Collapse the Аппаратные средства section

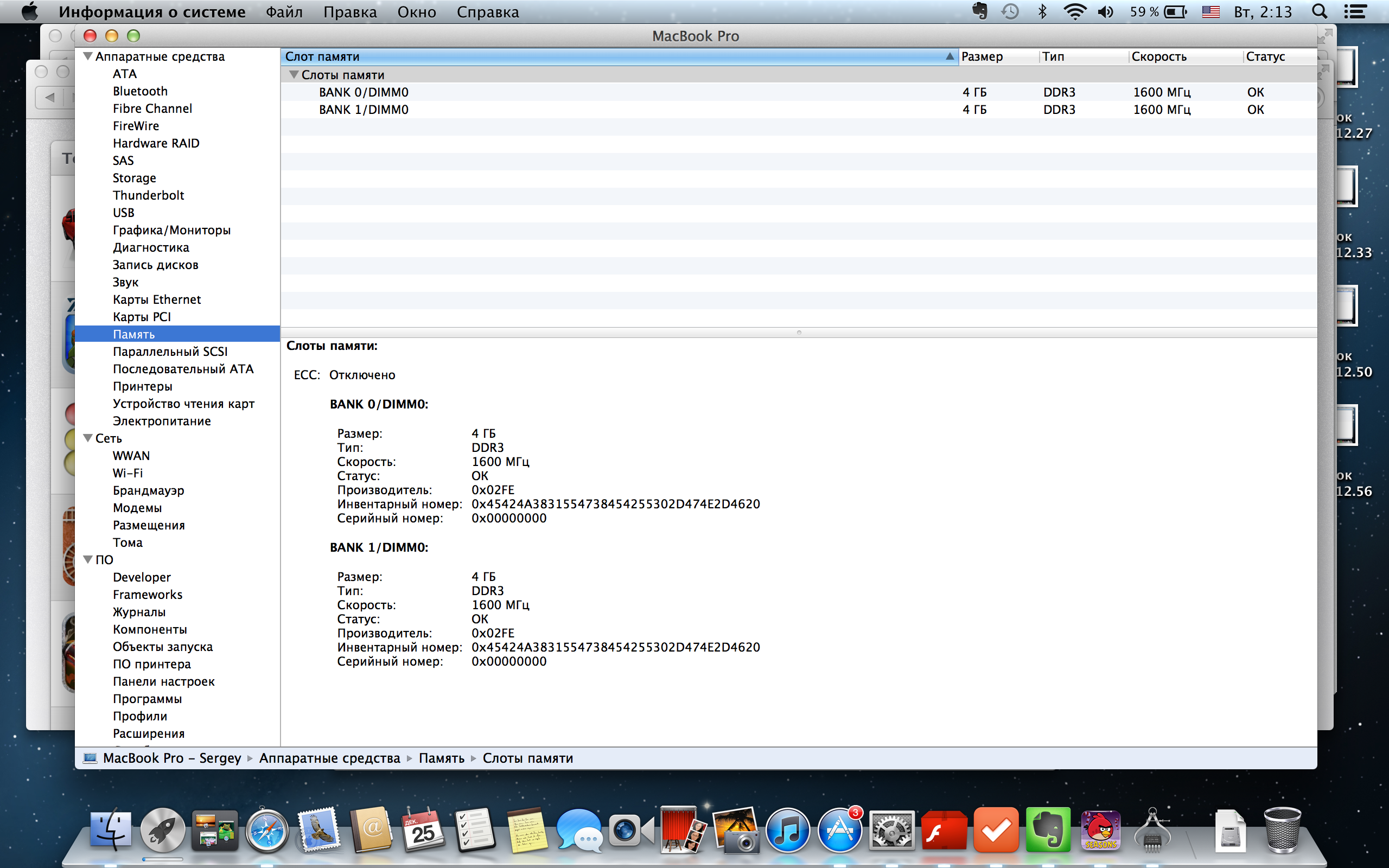[88, 56]
